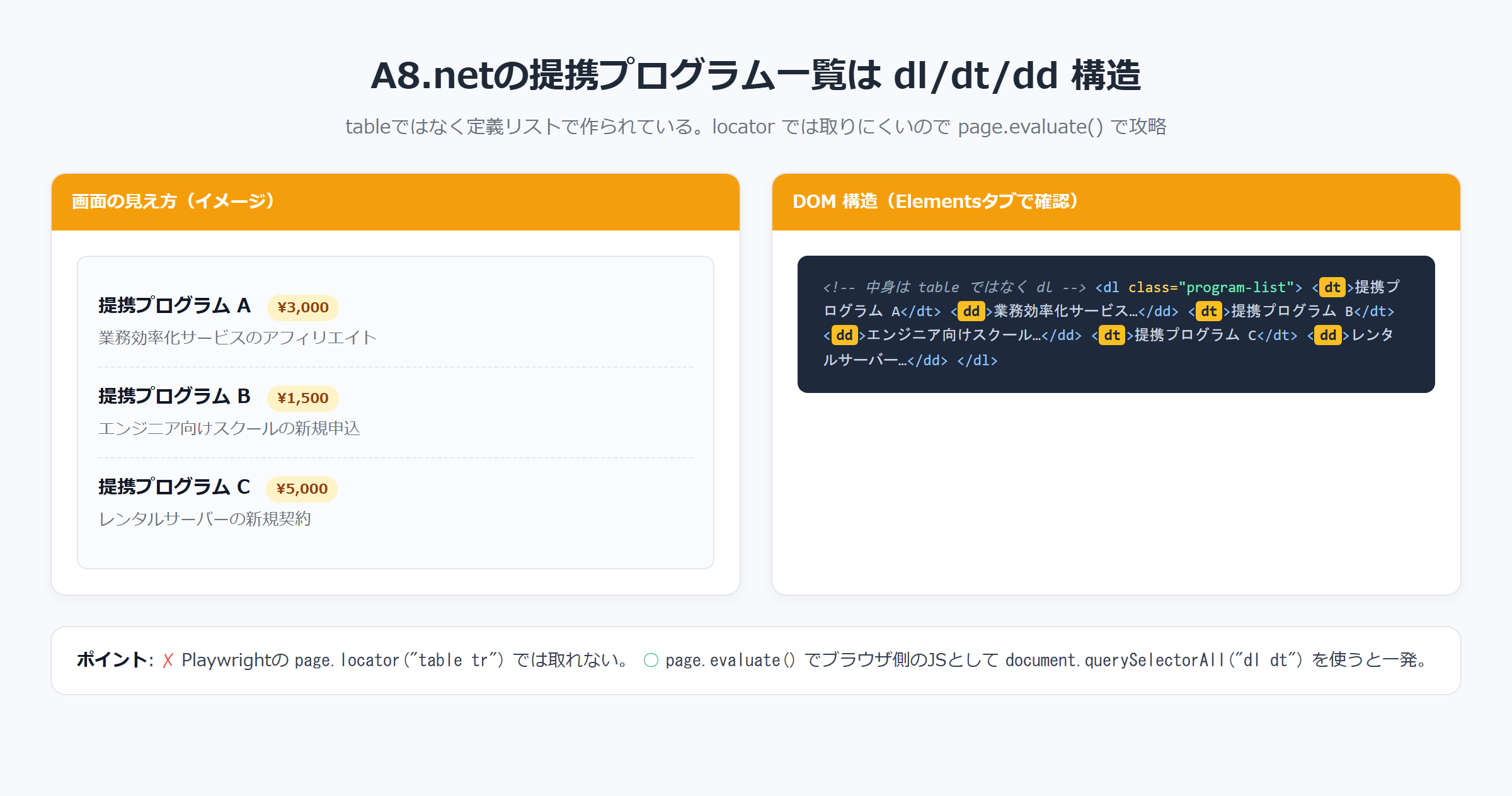
Task: Click the highlighted 'dd' before '業務効率化サービス'
Action: click(x=971, y=311)
